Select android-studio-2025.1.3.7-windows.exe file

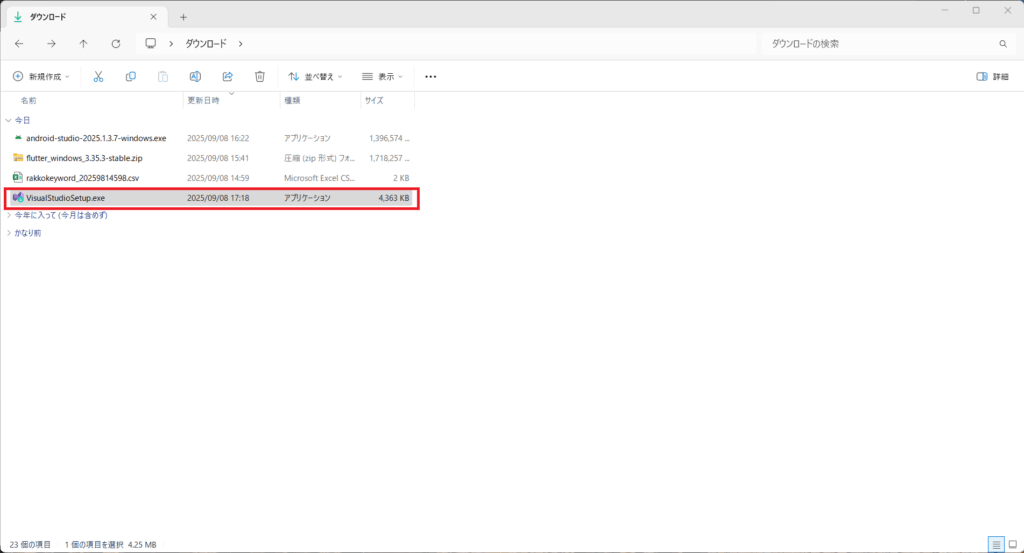(x=96, y=138)
